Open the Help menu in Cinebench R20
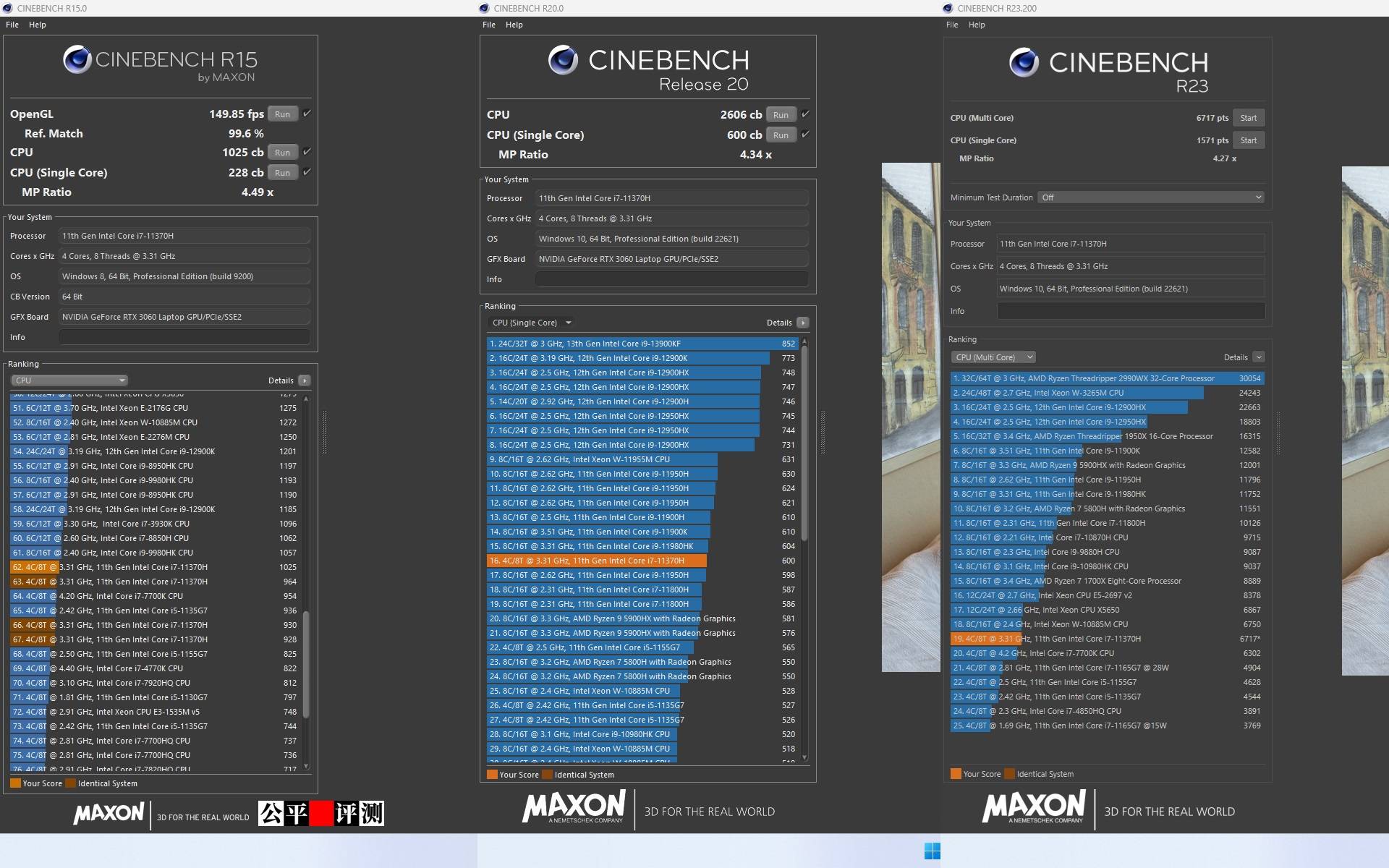This screenshot has height=868, width=1389. (514, 25)
